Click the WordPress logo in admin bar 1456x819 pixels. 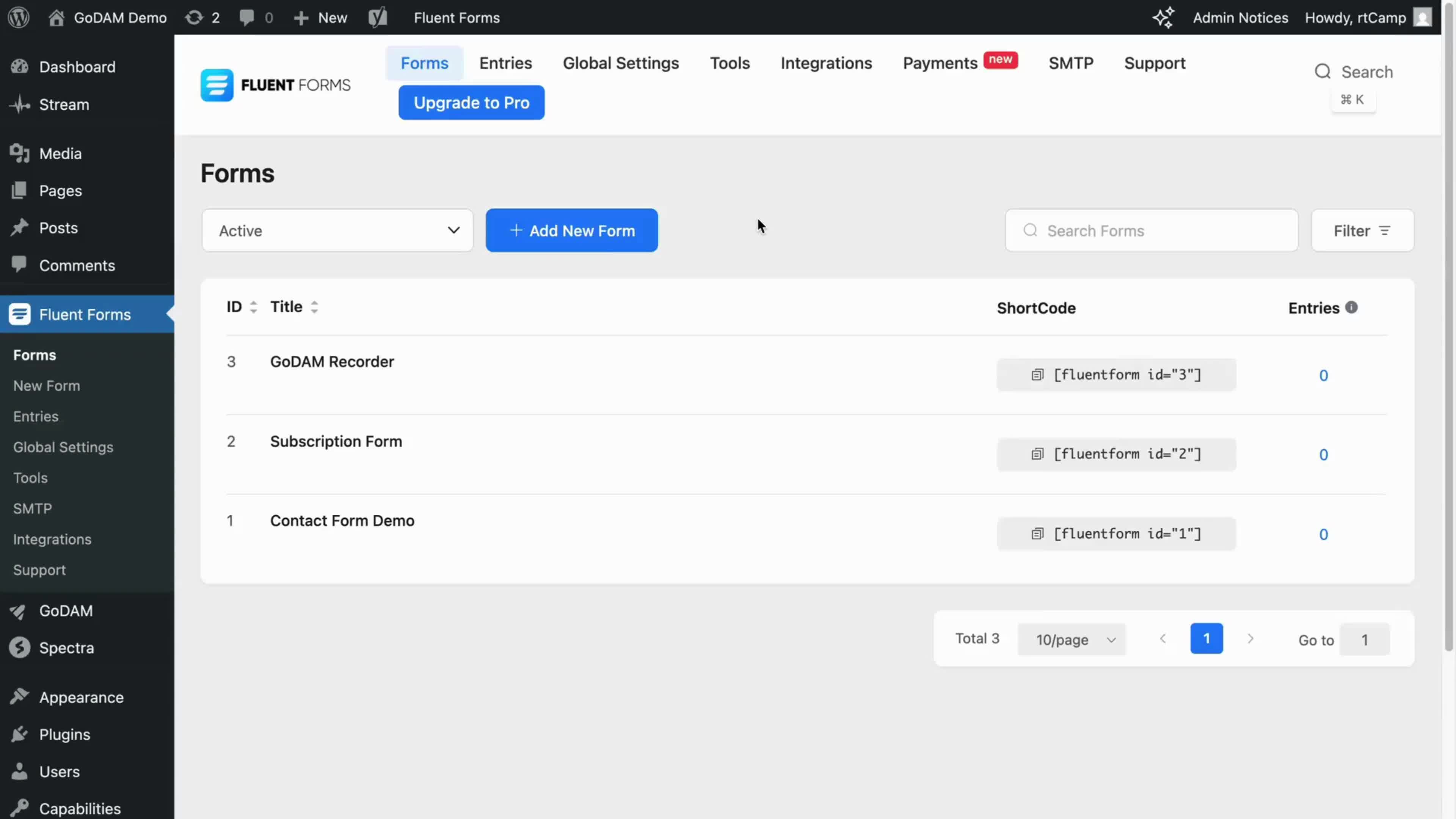coord(19,17)
